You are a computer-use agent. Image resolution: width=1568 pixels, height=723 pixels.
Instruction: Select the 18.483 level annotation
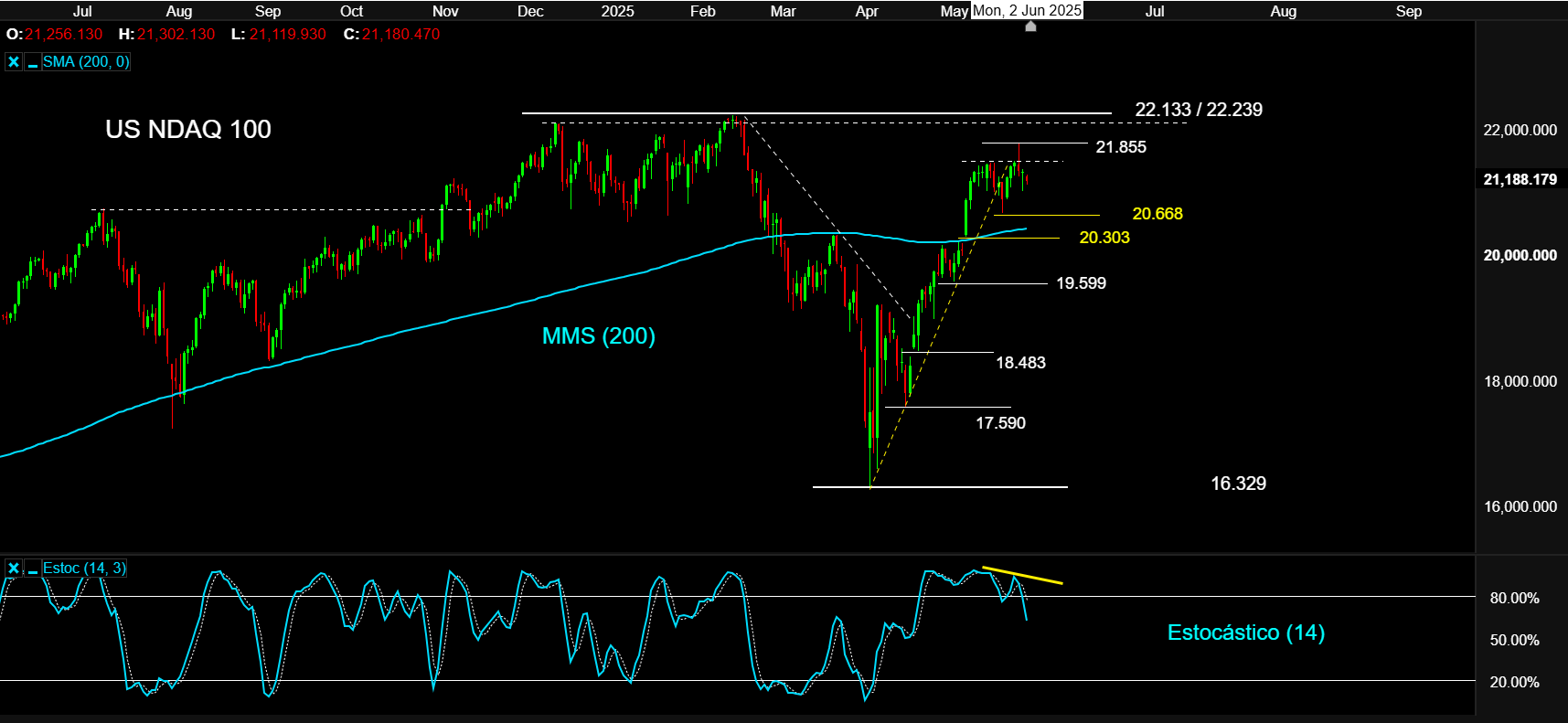1020,363
